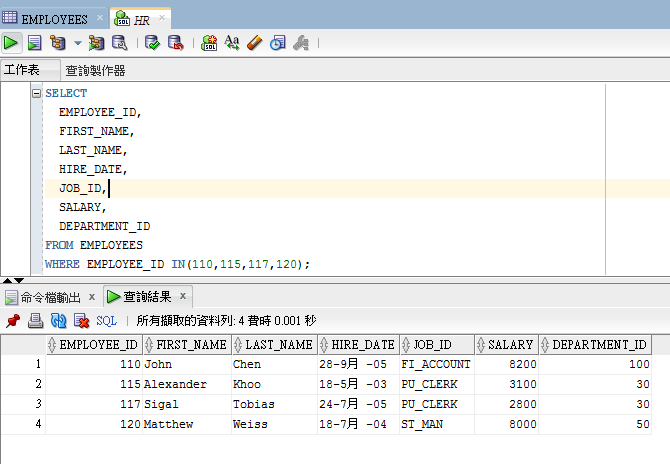Click the DEPARTMENT_ID column header

[x=595, y=345]
